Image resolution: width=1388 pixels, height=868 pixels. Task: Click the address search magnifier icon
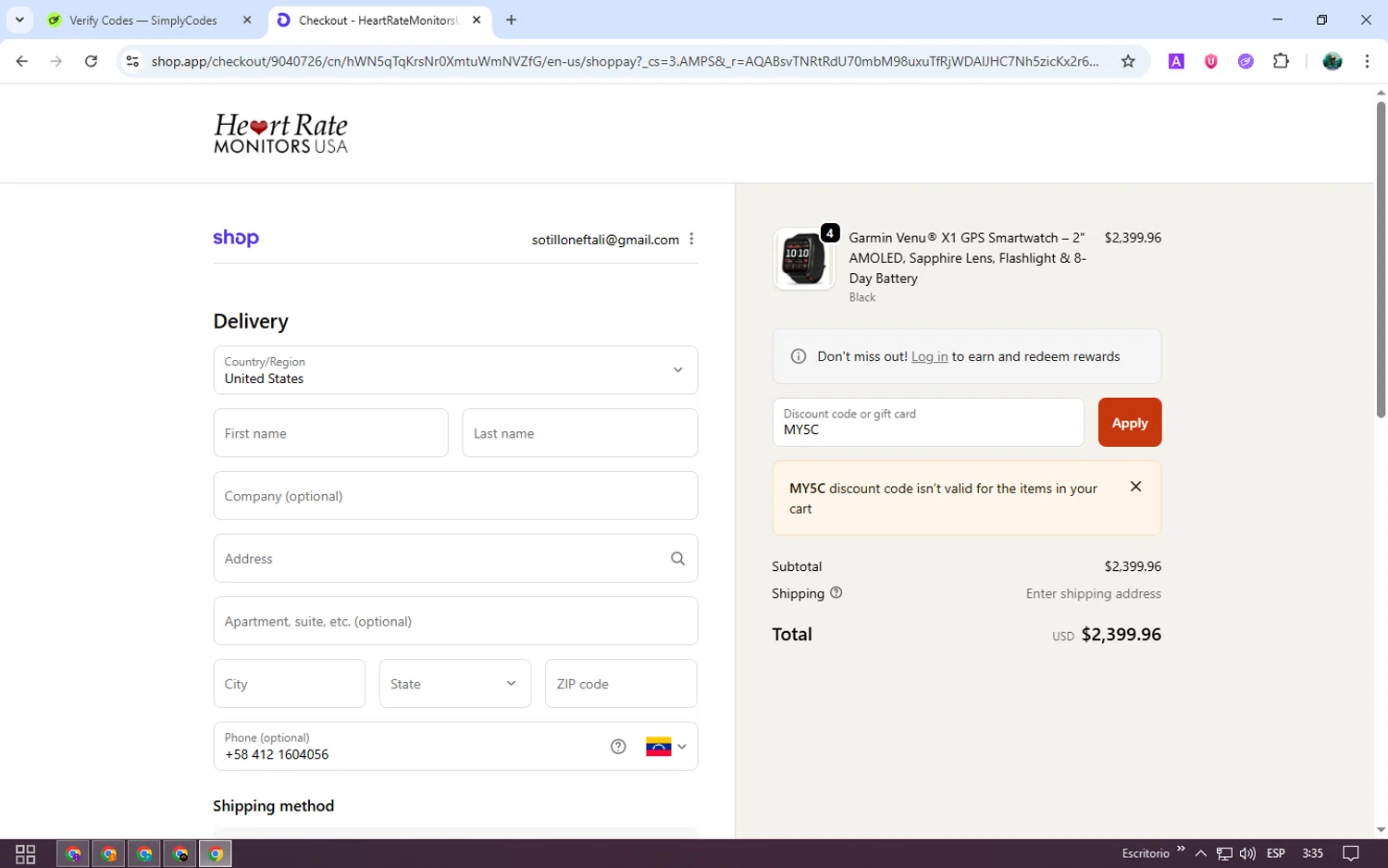(677, 559)
